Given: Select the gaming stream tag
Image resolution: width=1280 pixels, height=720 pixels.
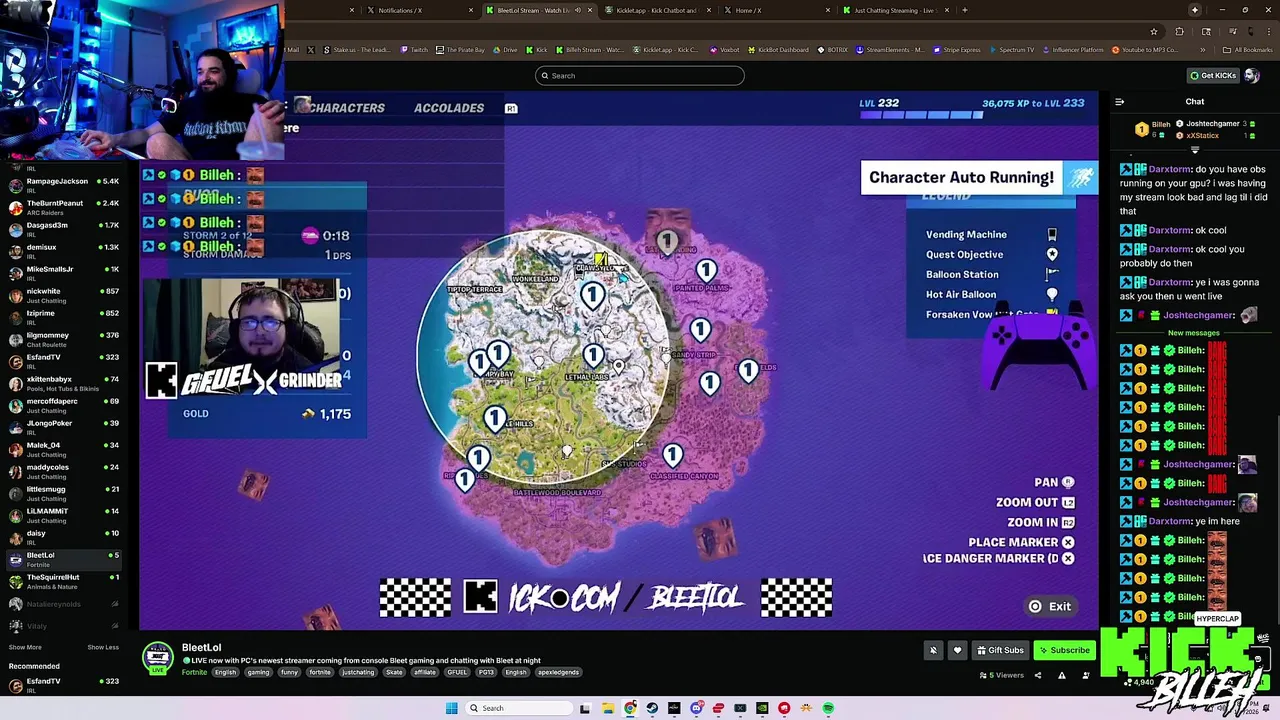Looking at the screenshot, I should click(x=259, y=672).
